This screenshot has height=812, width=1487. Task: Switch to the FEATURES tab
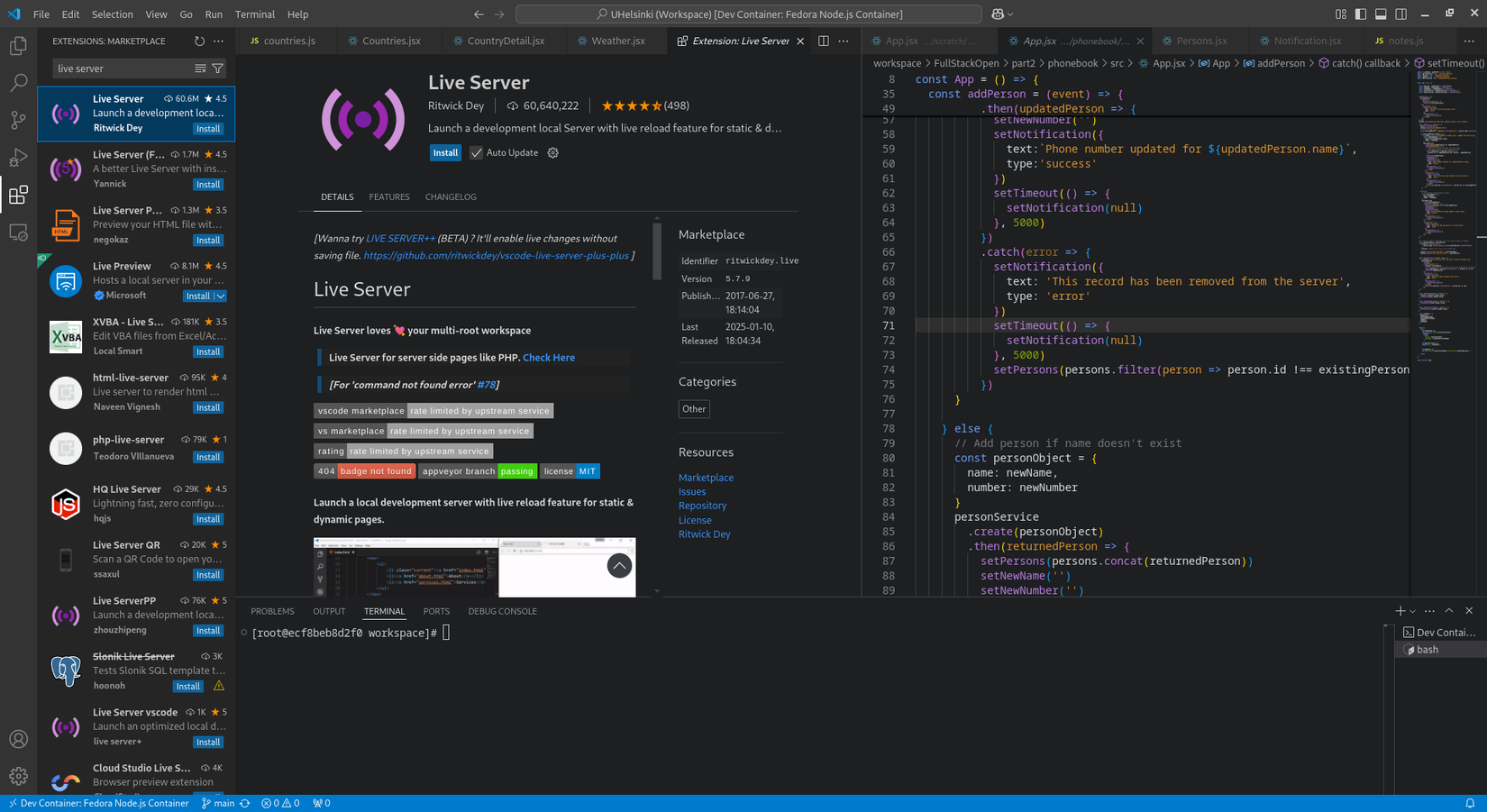coord(389,196)
